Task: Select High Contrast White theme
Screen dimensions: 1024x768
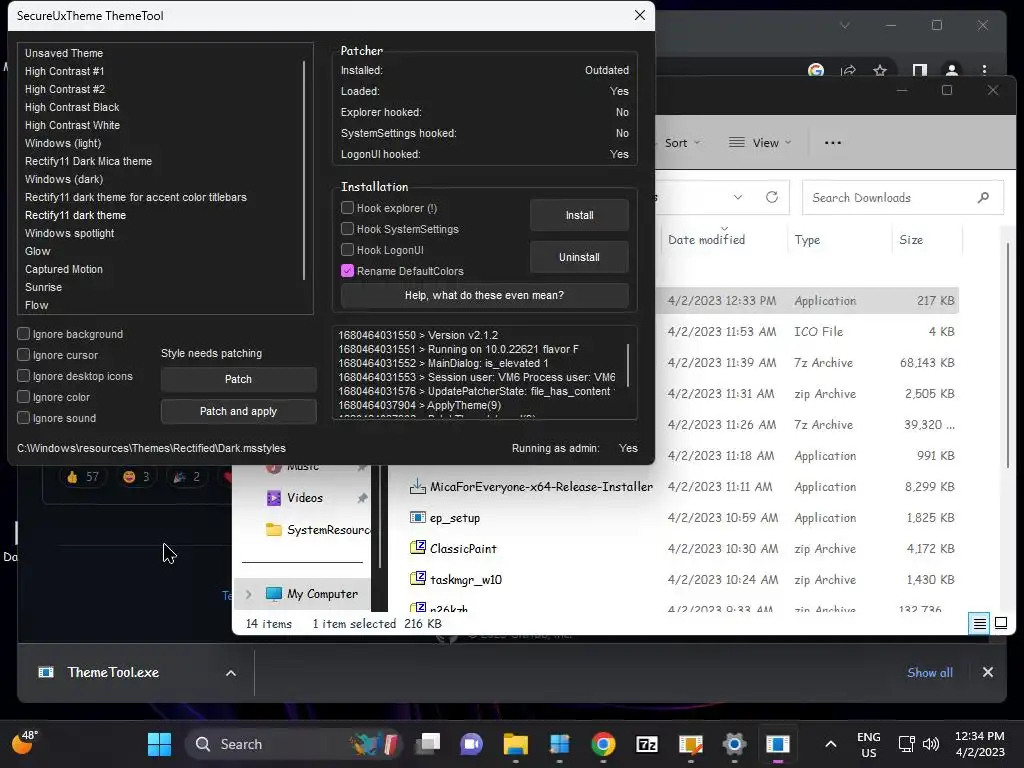Action: tap(72, 125)
